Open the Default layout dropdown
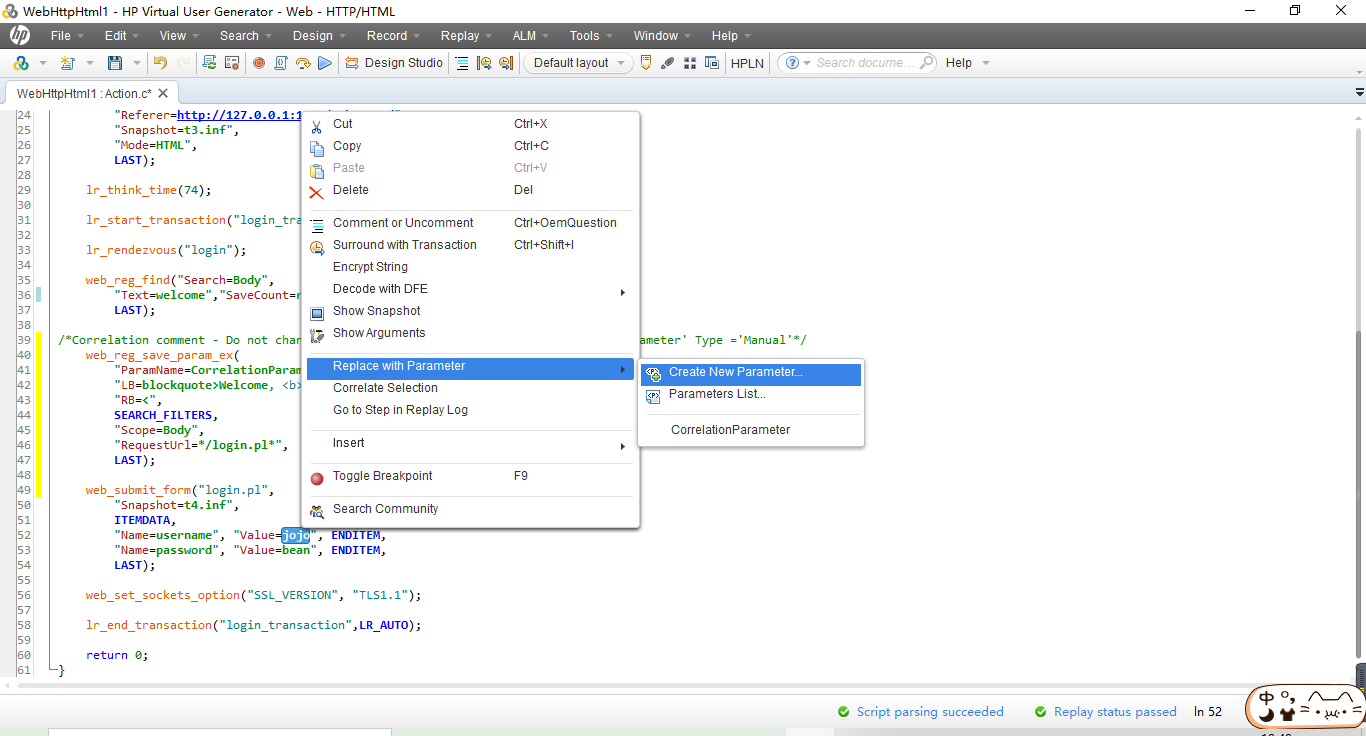The image size is (1366, 736). [578, 63]
